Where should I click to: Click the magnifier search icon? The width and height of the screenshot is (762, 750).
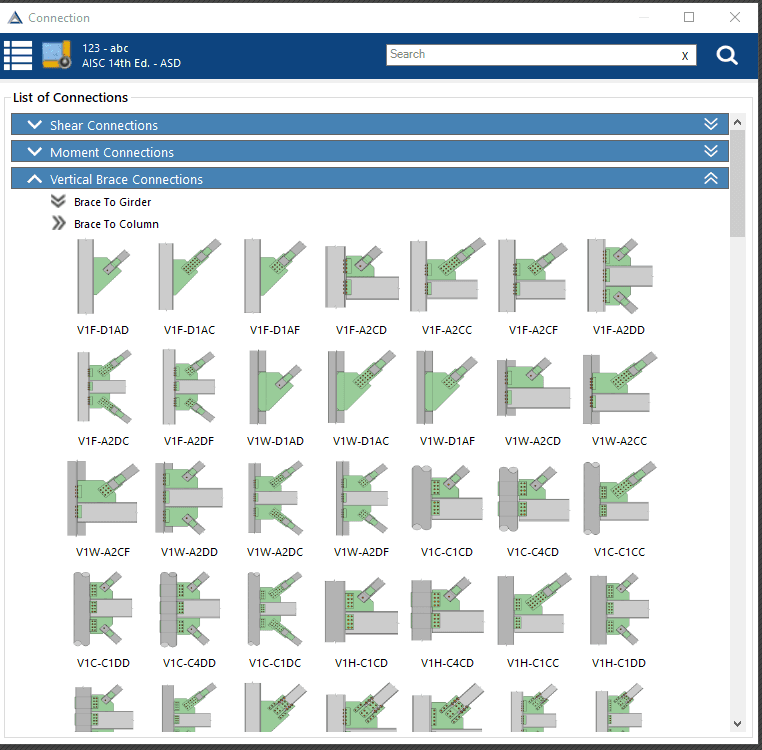click(727, 55)
